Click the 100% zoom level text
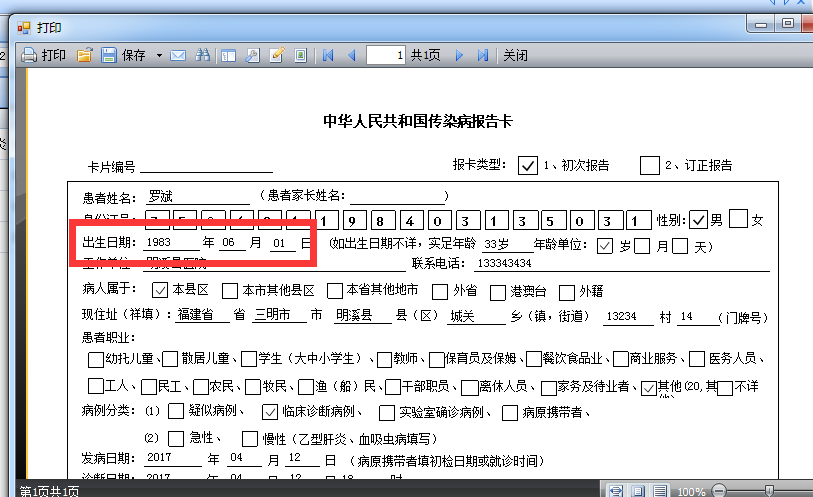 click(691, 492)
